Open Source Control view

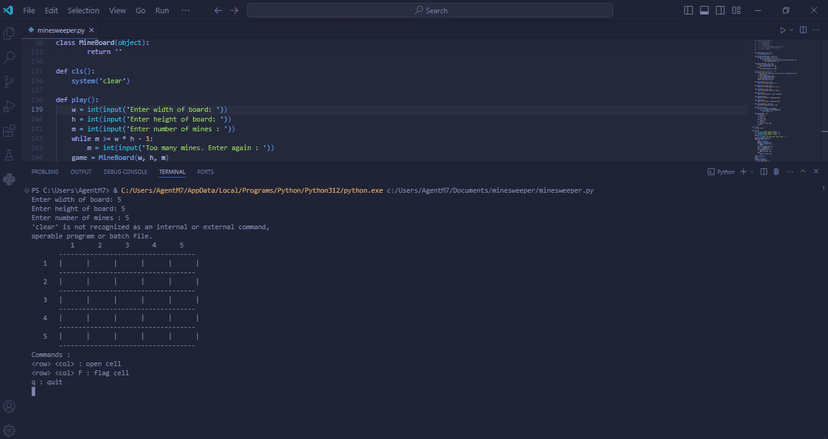pos(9,82)
